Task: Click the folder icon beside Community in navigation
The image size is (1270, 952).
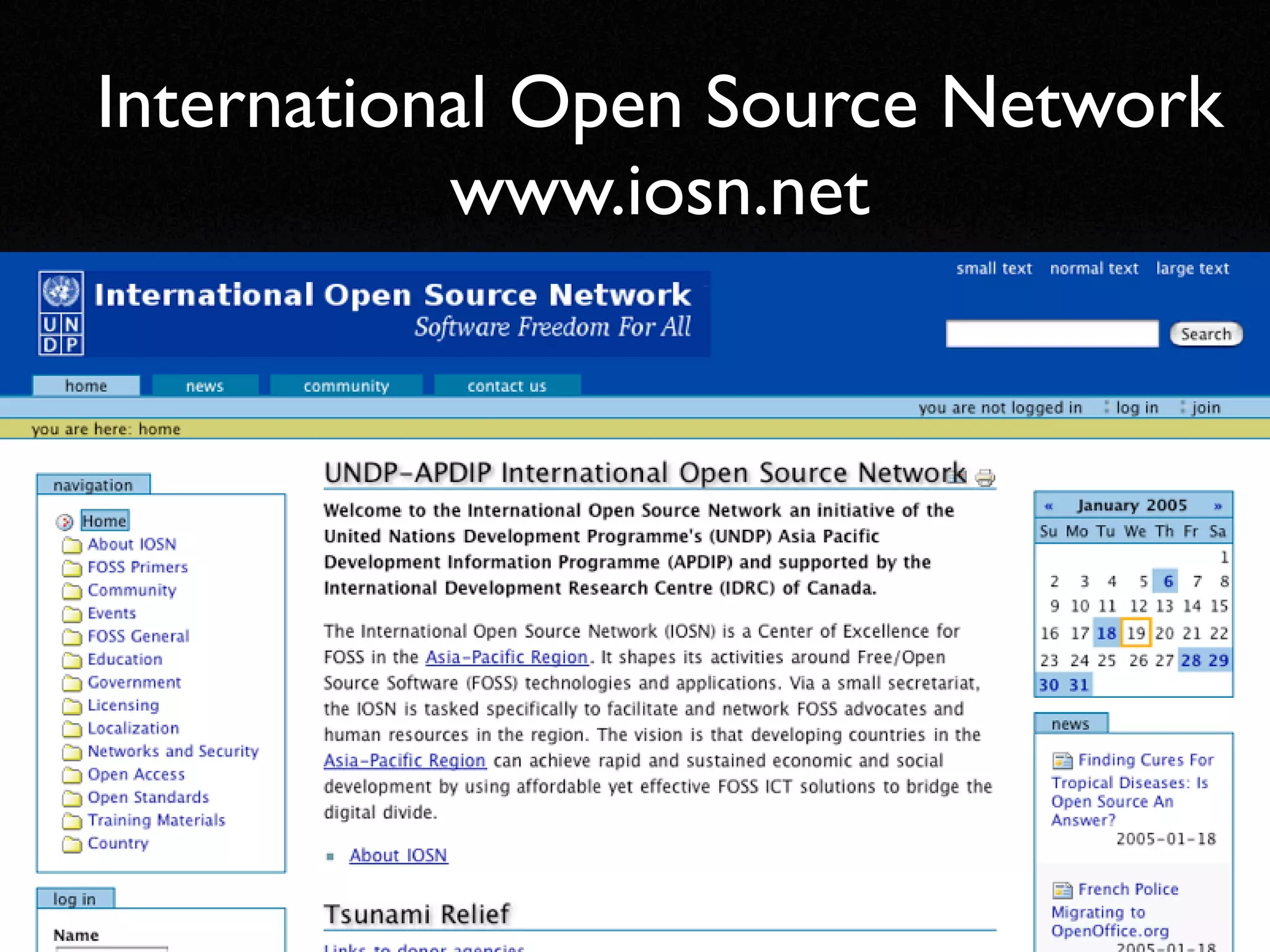Action: coord(72,591)
